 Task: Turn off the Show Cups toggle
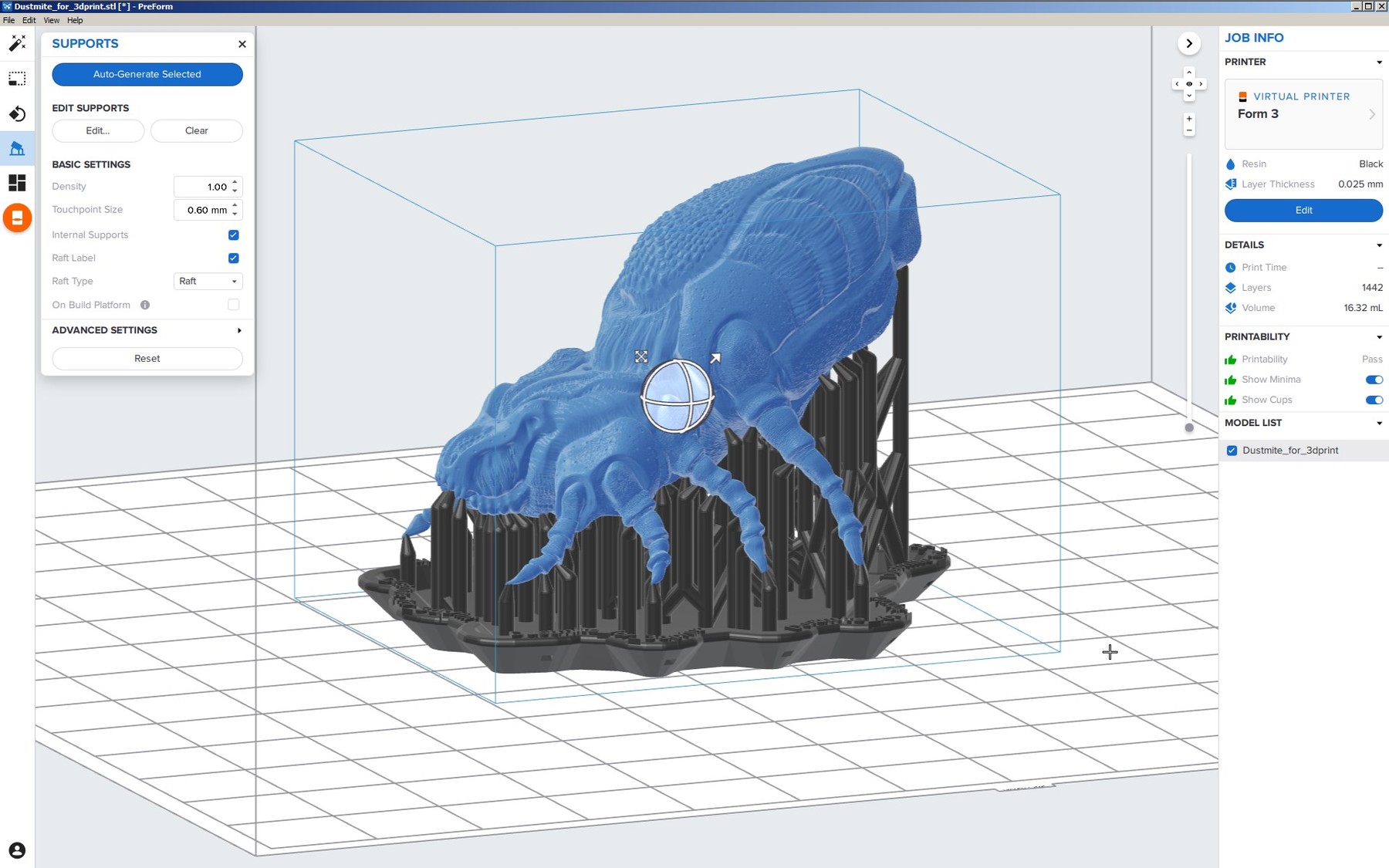(1374, 400)
